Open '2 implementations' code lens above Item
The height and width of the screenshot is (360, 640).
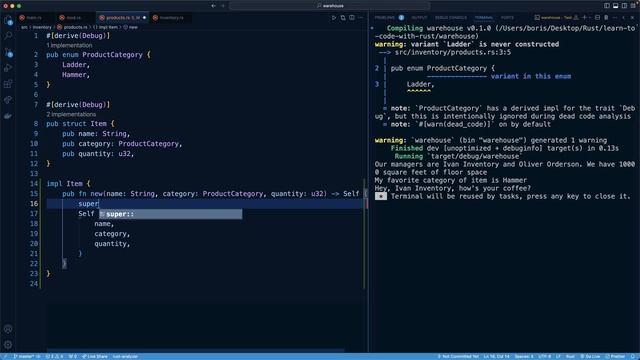coord(71,114)
